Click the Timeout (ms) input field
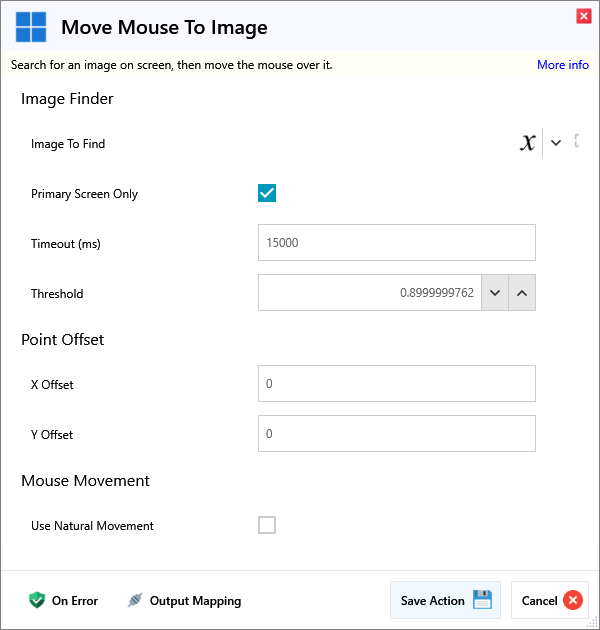The width and height of the screenshot is (600, 630). pos(396,243)
